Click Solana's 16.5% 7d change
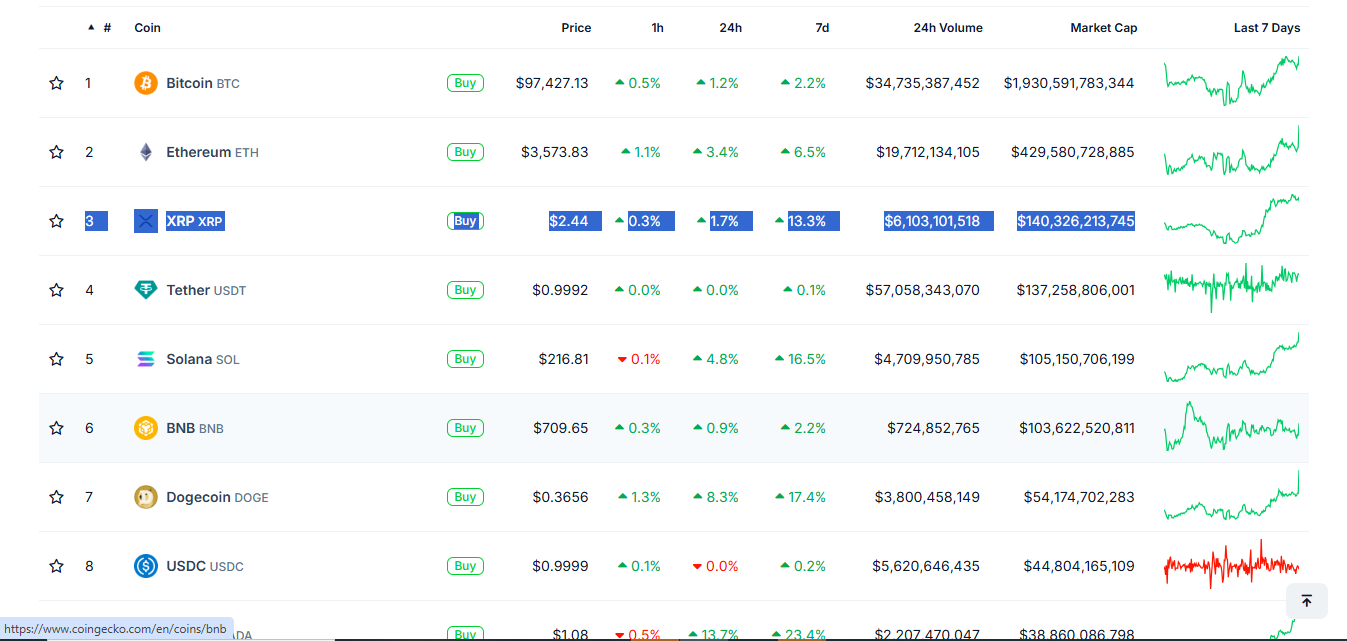The image size is (1347, 641). 801,359
